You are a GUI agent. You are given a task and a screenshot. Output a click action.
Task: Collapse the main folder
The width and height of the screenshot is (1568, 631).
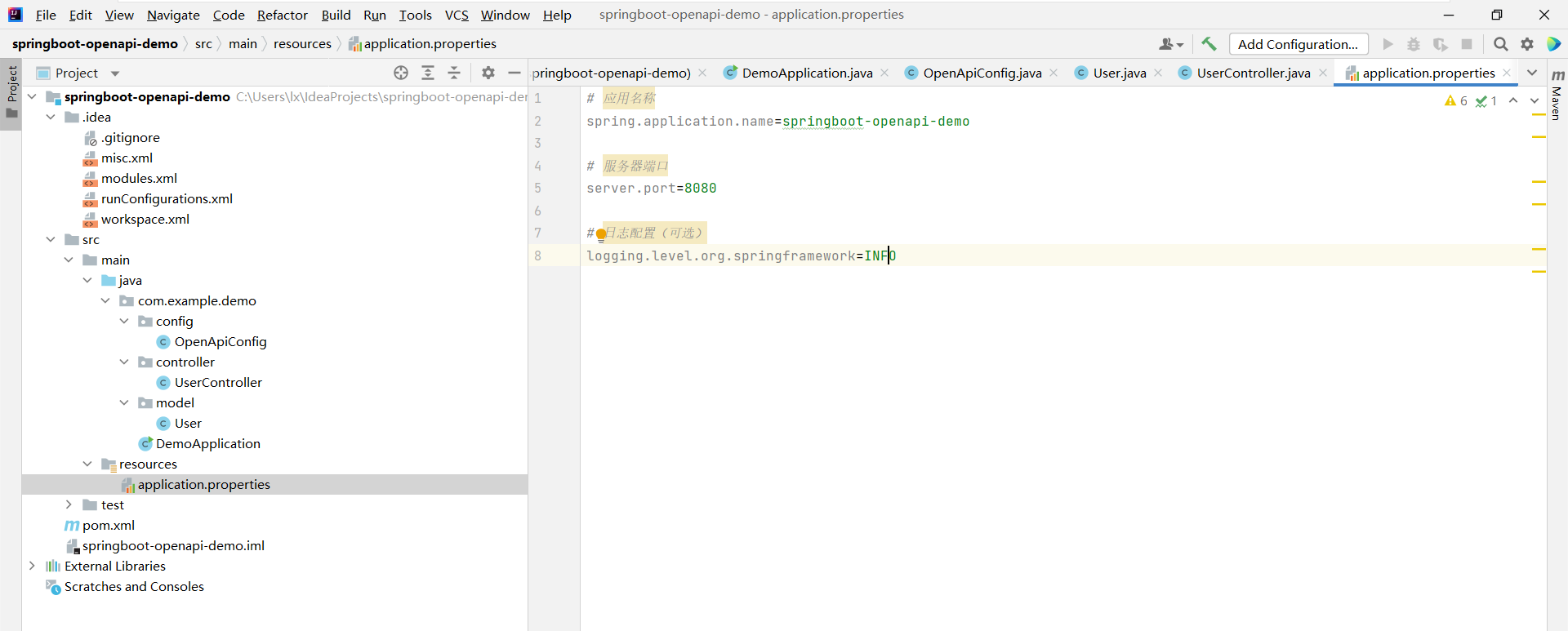click(x=69, y=260)
